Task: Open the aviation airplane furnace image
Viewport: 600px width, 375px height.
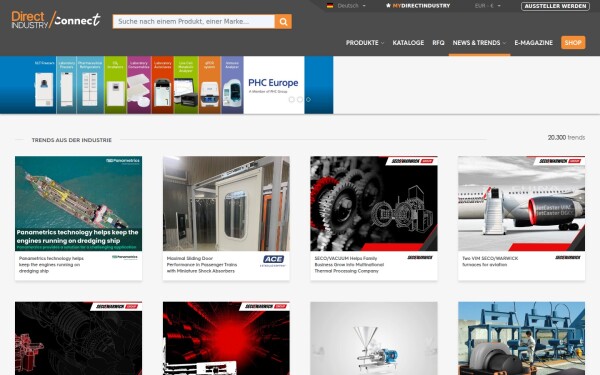Action: point(522,203)
